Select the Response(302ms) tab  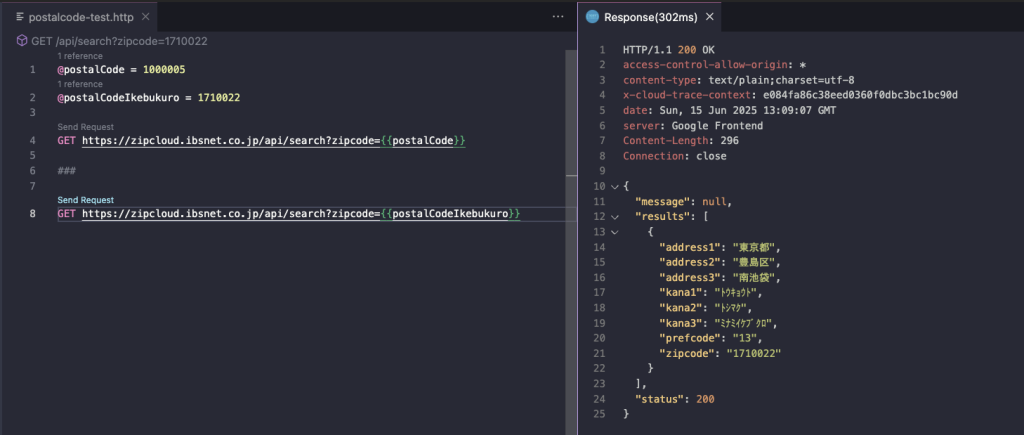click(650, 17)
